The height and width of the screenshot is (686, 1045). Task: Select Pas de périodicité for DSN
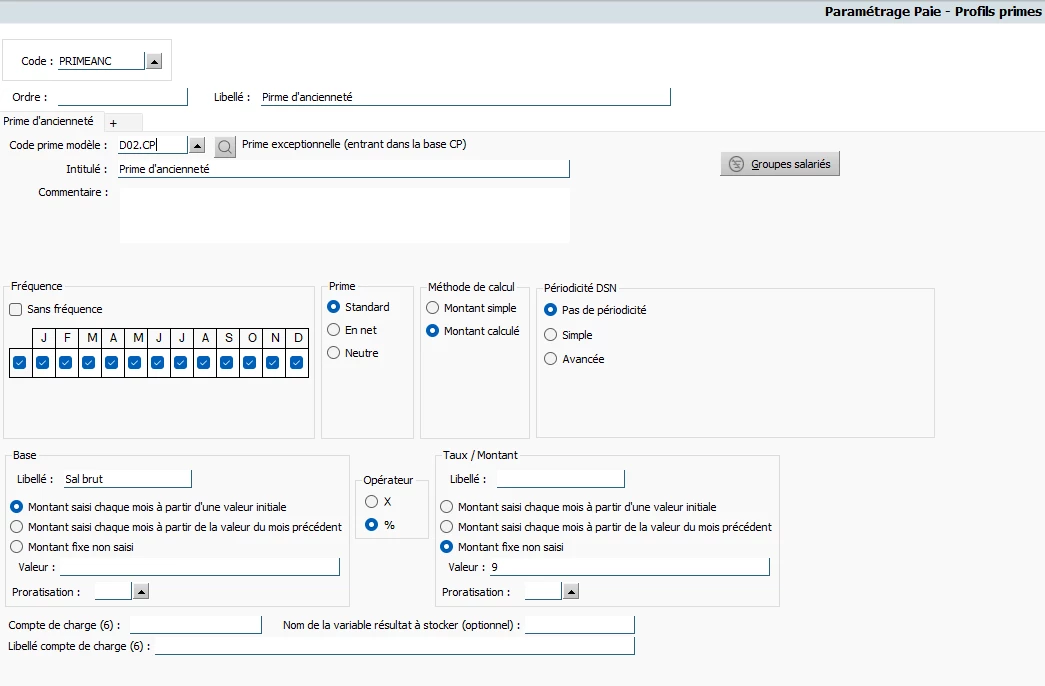tap(550, 310)
